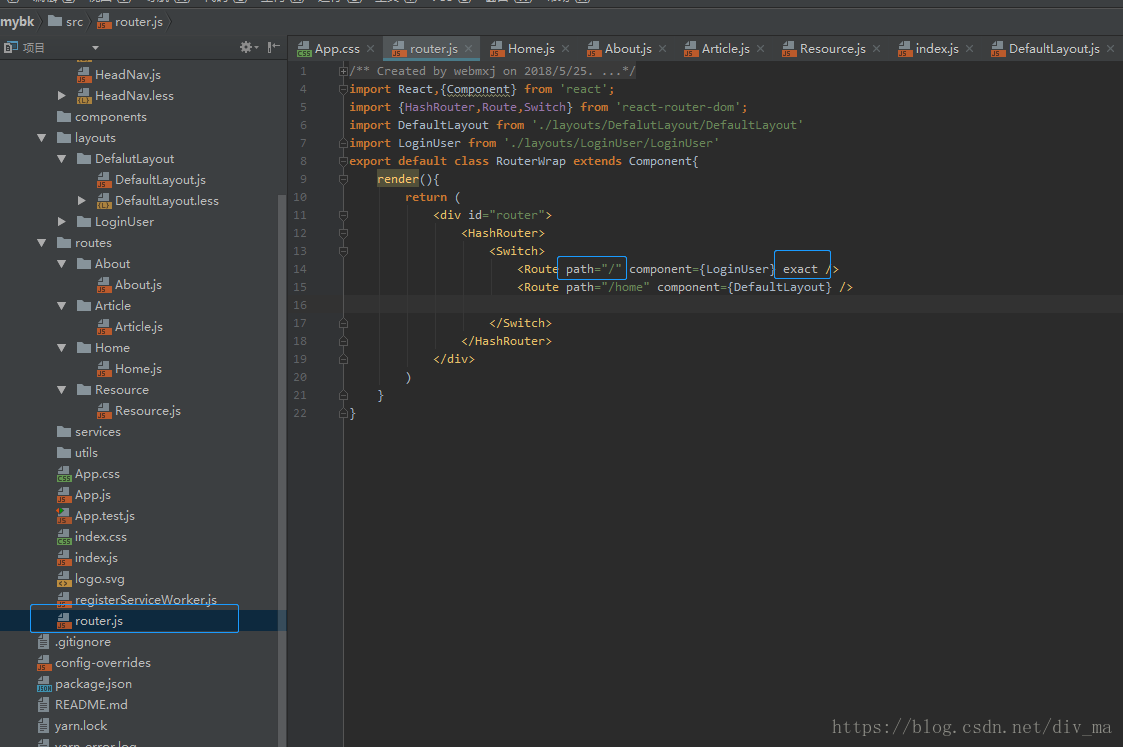Open App.js from project tree
Image resolution: width=1123 pixels, height=747 pixels.
click(83, 495)
